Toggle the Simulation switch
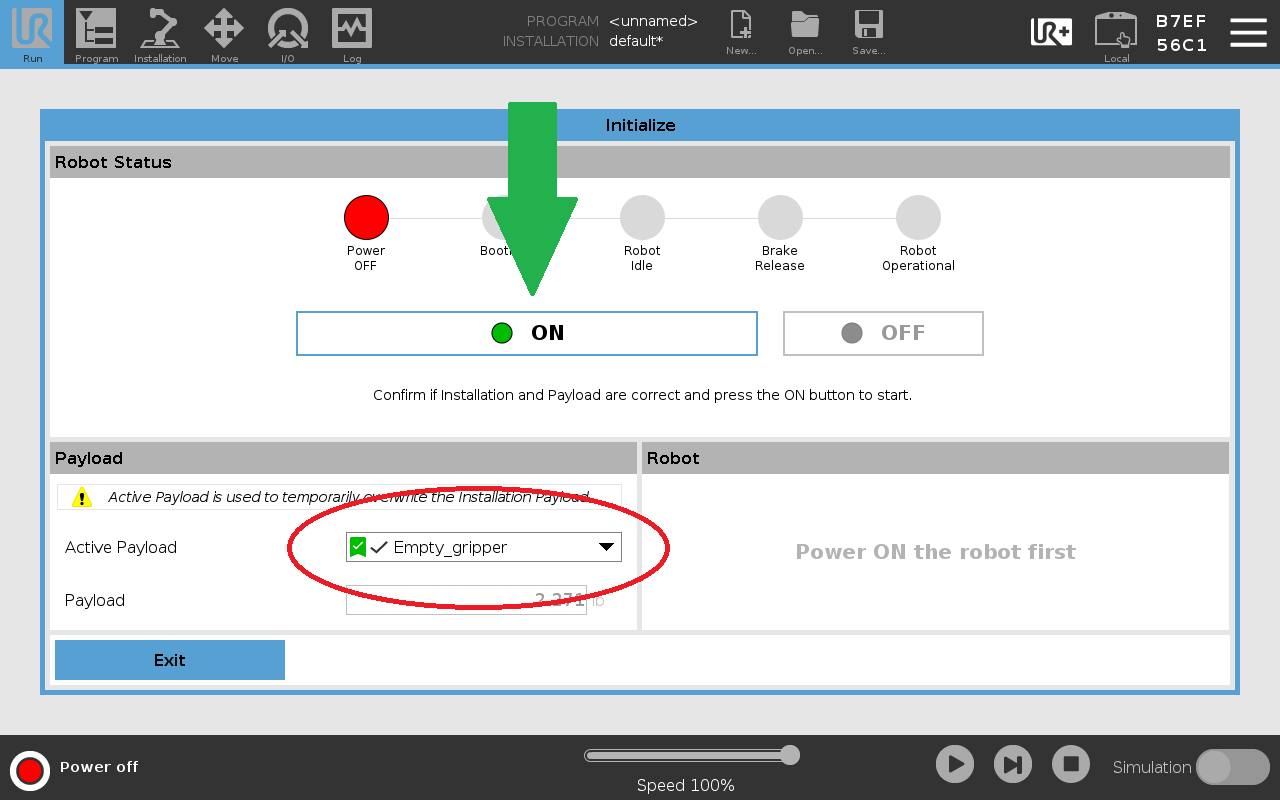1280x800 pixels. click(x=1232, y=767)
